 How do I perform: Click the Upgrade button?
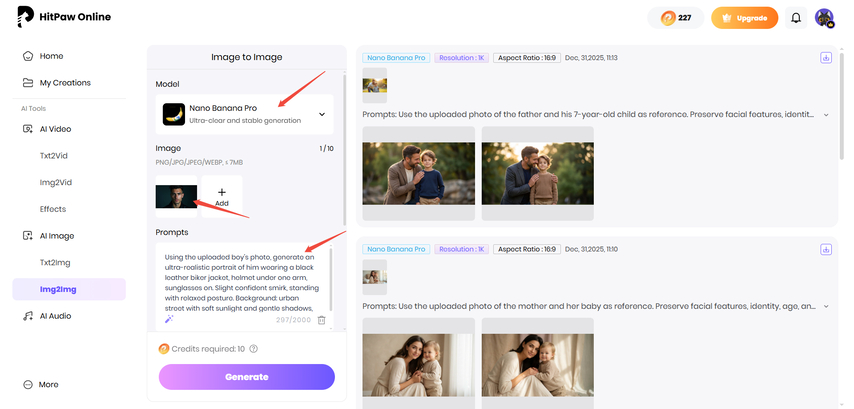coord(744,18)
